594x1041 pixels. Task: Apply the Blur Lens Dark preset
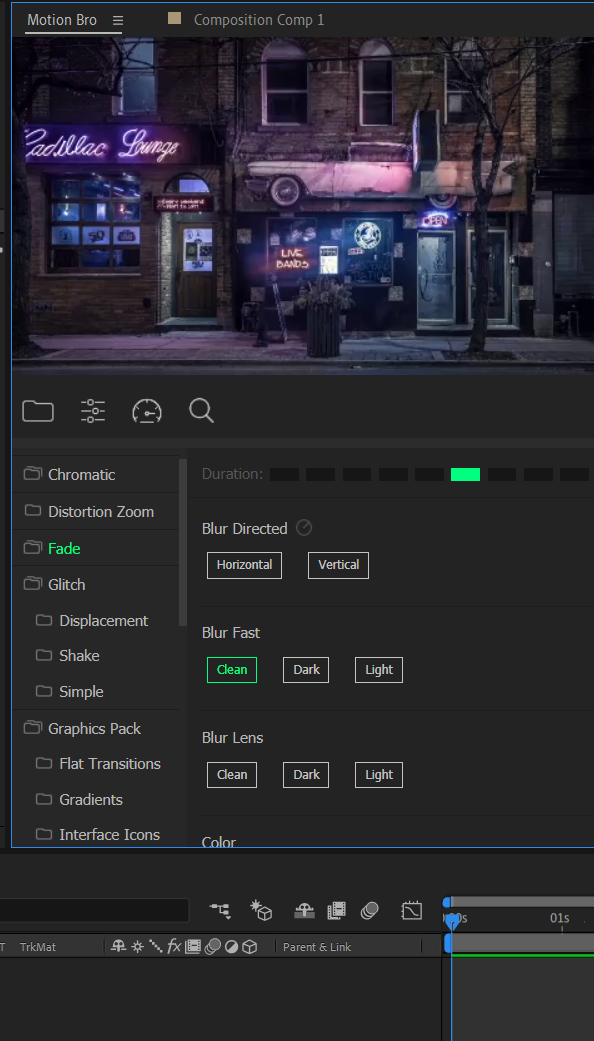pos(306,775)
